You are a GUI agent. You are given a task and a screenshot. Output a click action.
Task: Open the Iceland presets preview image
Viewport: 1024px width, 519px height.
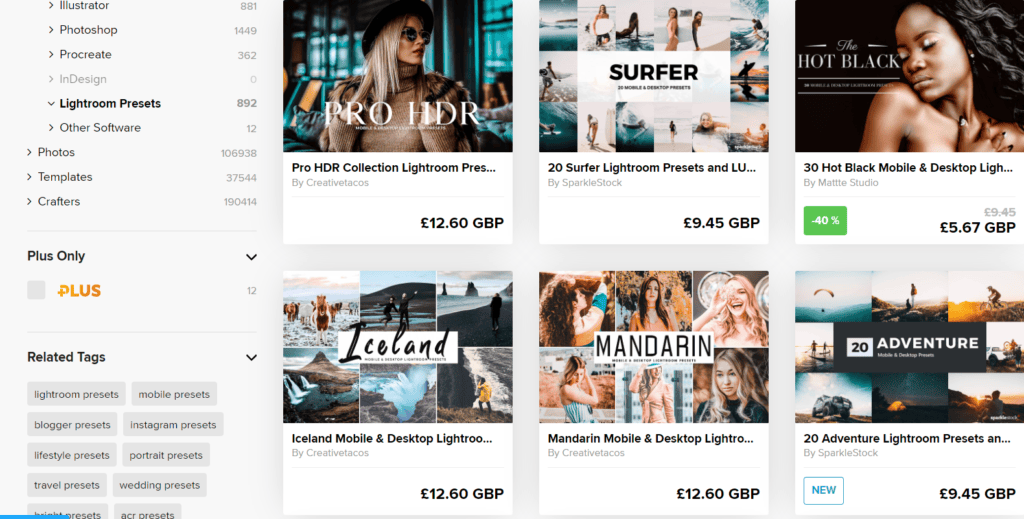398,347
